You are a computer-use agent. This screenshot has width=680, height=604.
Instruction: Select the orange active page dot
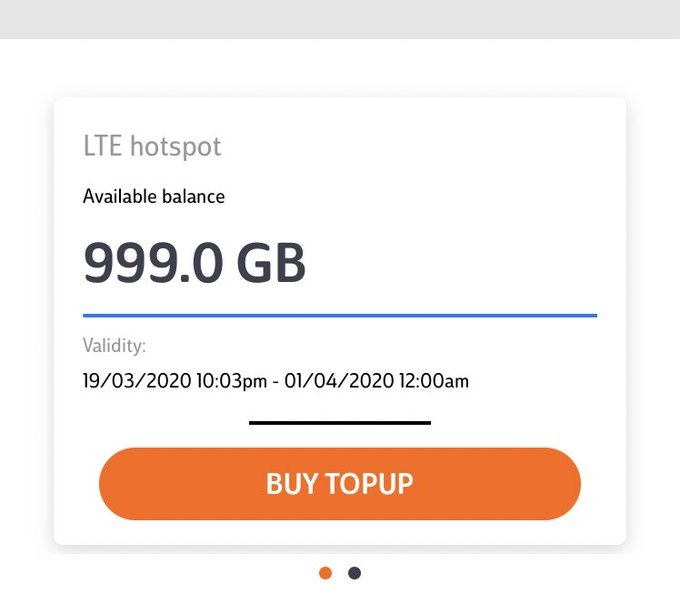pyautogui.click(x=325, y=573)
